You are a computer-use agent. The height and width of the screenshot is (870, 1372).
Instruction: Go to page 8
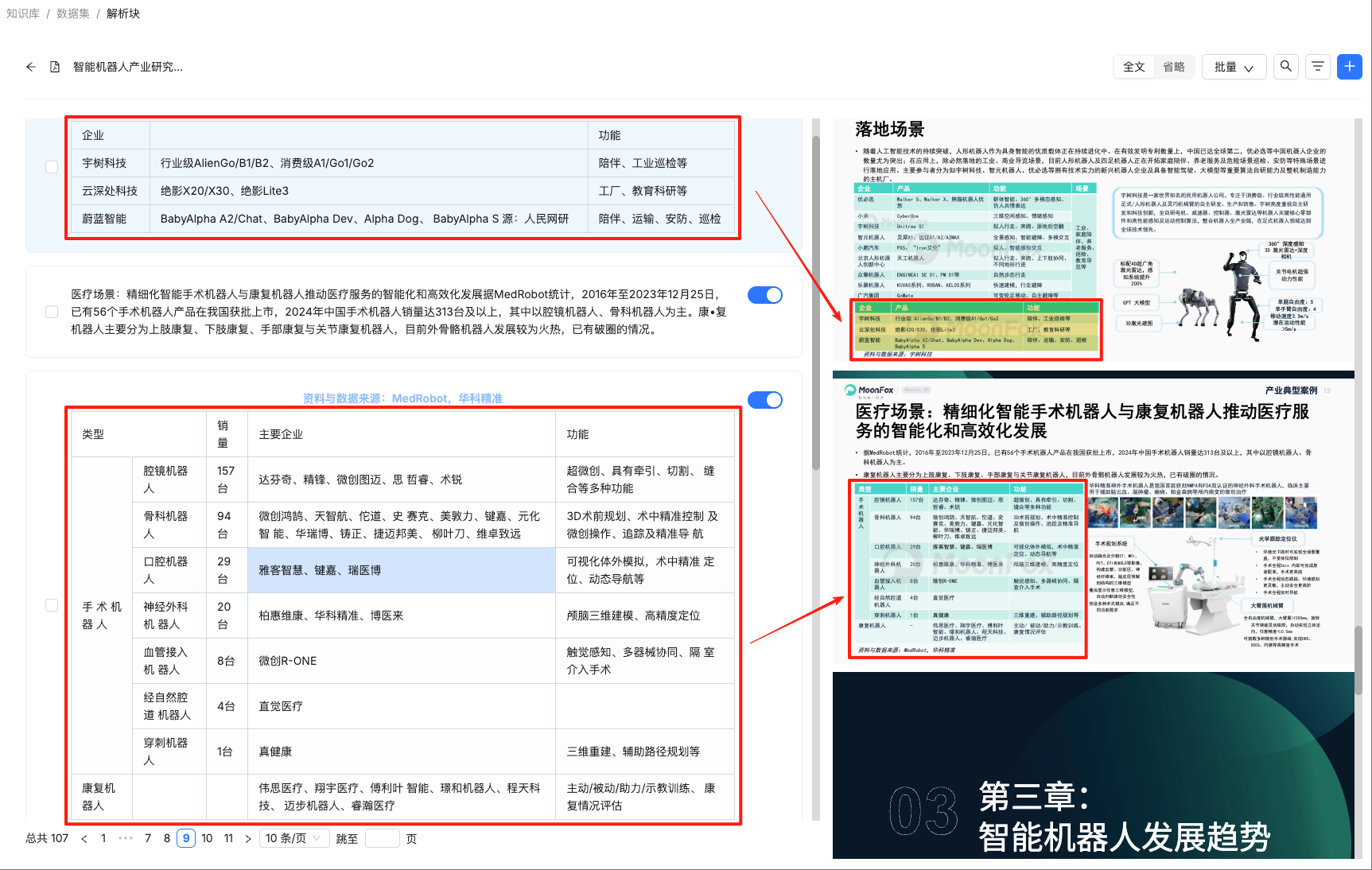[167, 838]
